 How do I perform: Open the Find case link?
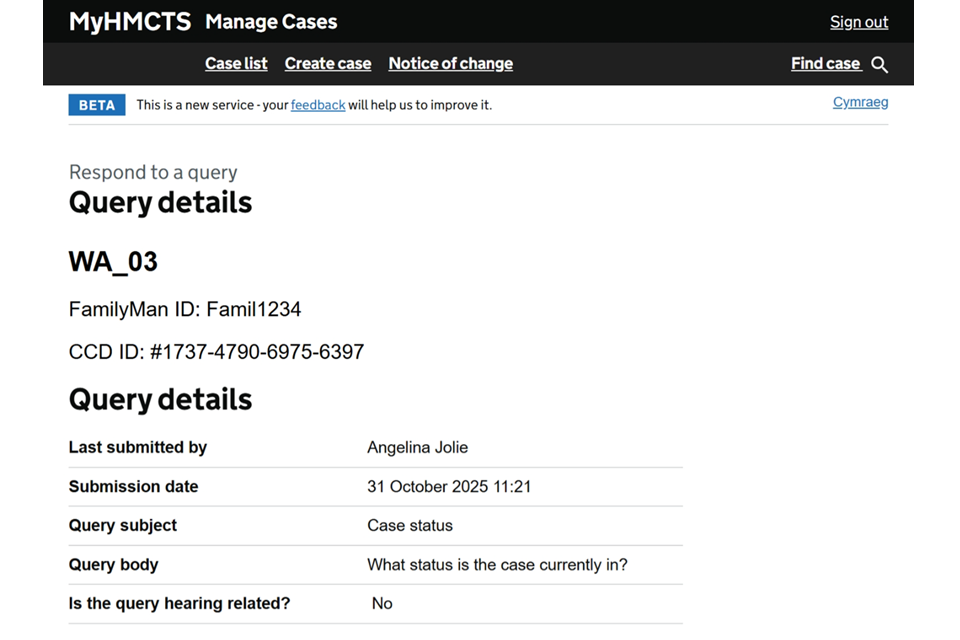click(825, 64)
